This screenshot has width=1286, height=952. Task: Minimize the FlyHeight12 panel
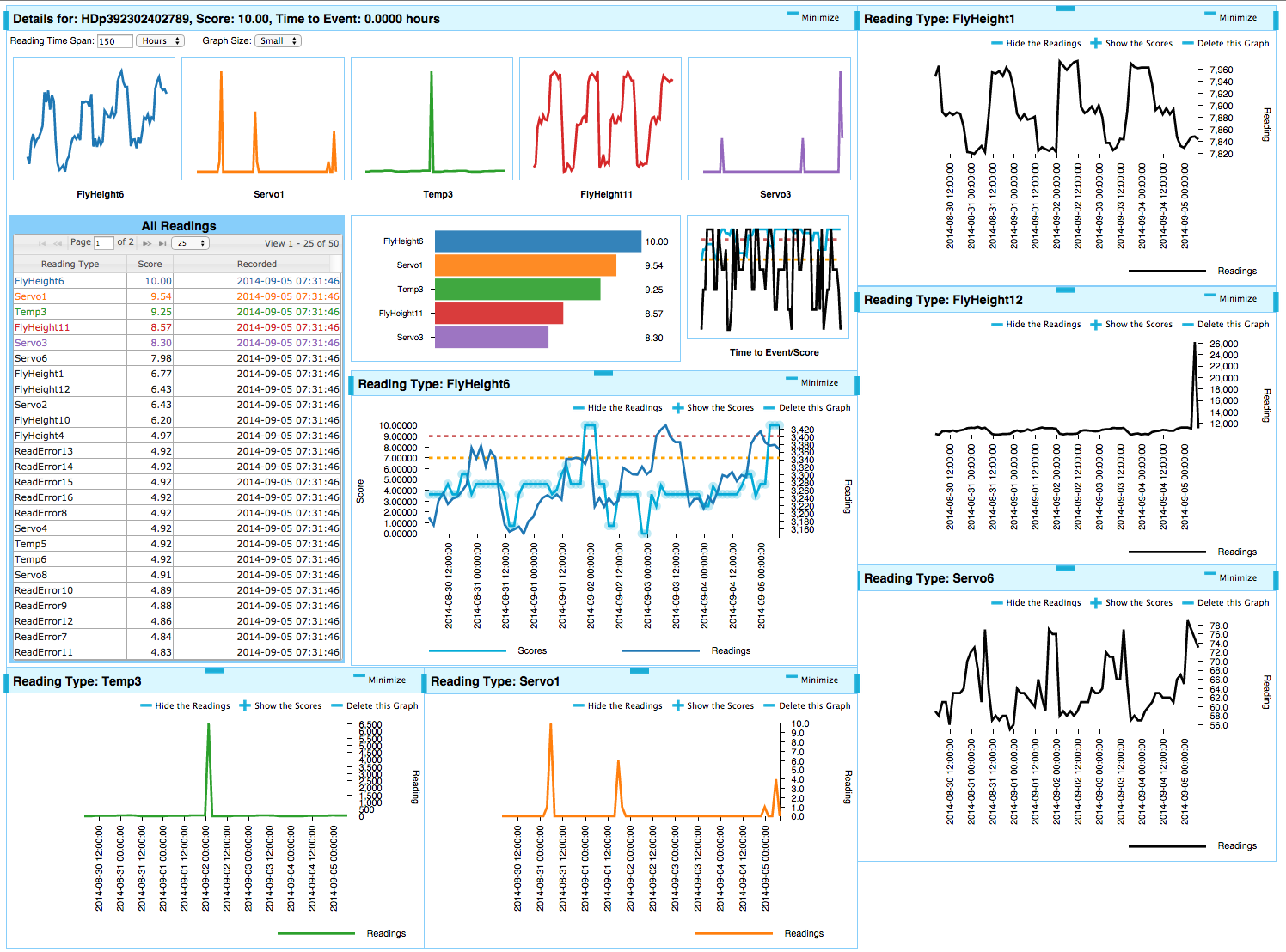[1231, 298]
